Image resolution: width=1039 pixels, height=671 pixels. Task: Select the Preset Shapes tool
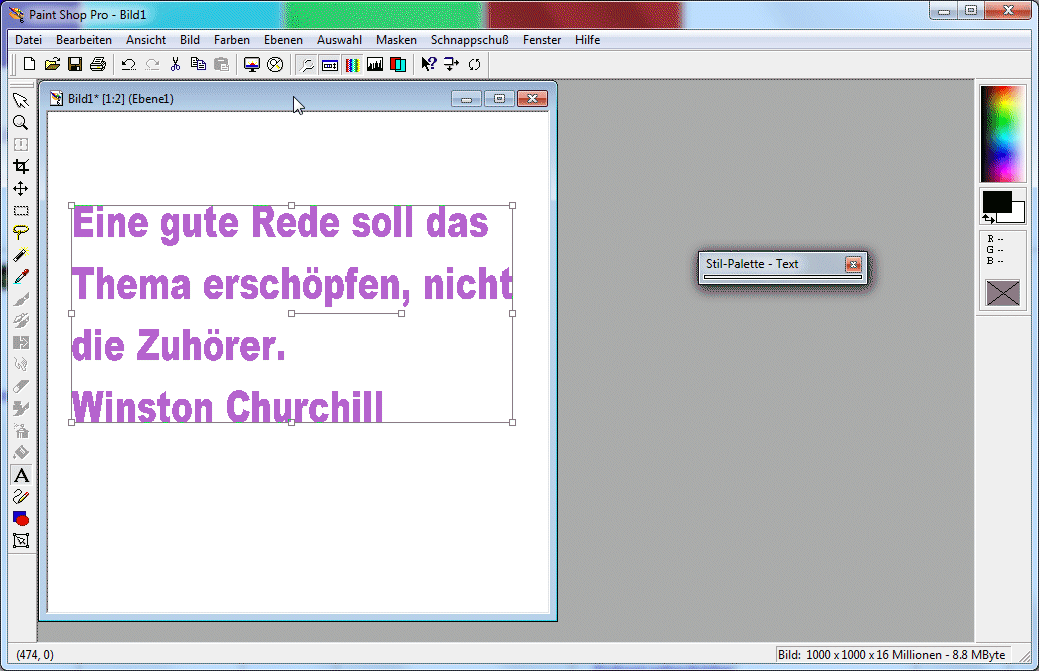point(21,519)
